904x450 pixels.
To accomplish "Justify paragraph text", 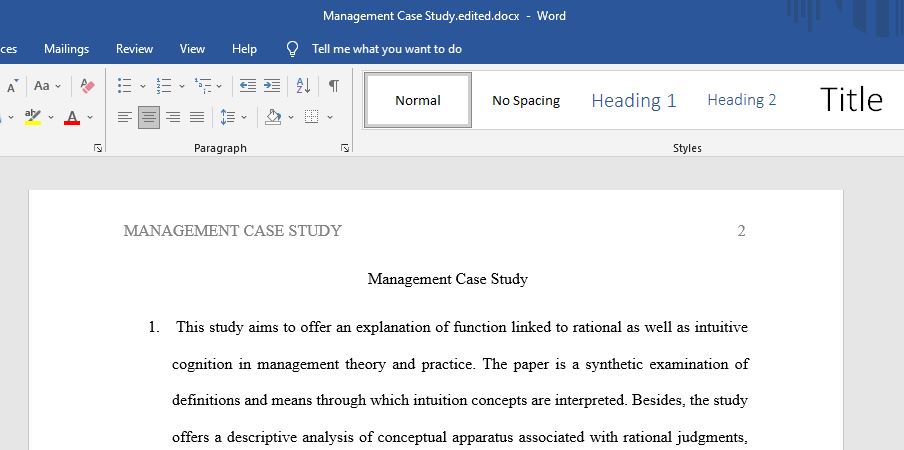I will tap(197, 118).
